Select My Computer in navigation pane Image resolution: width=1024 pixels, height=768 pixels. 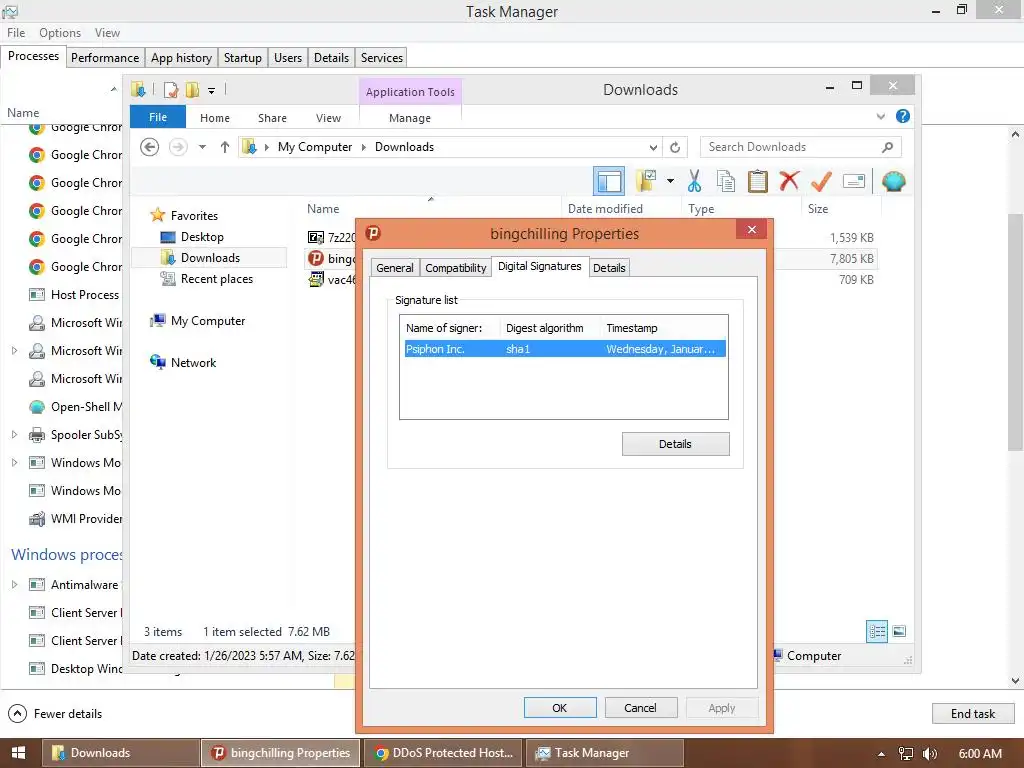point(208,321)
